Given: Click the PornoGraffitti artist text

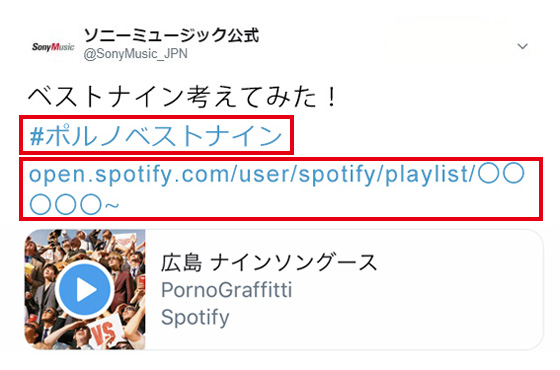Looking at the screenshot, I should click(x=226, y=290).
